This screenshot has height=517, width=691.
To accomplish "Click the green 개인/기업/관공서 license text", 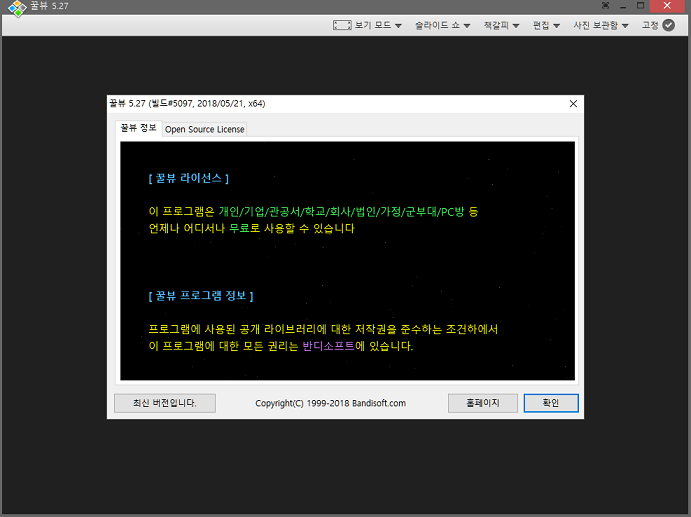I will tap(341, 212).
